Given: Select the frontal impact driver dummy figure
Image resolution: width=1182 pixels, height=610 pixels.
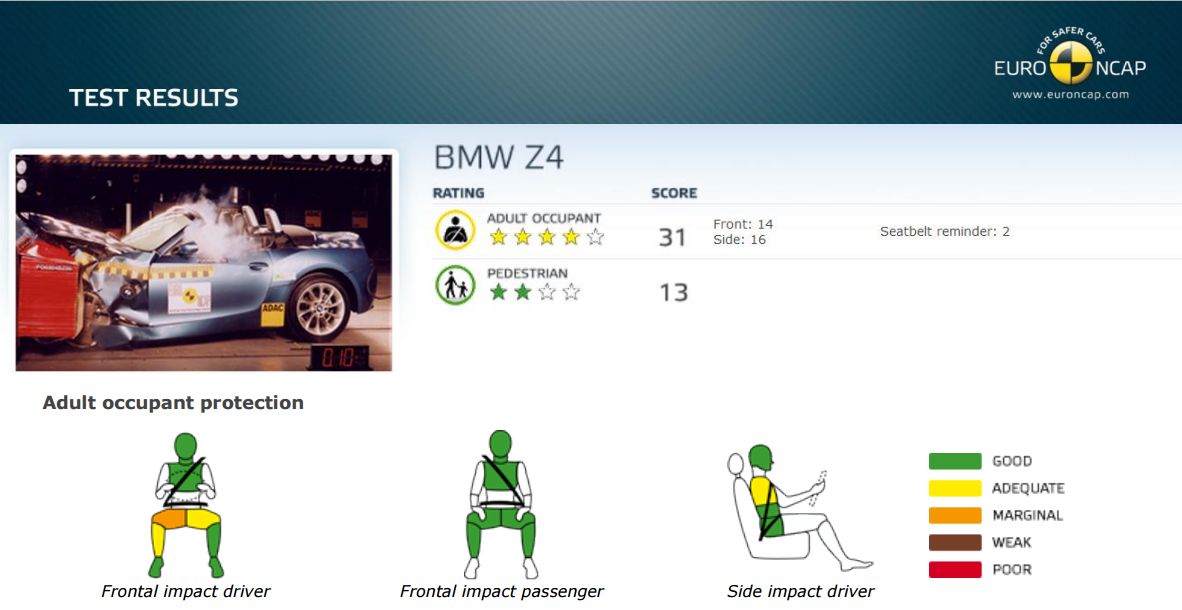Looking at the screenshot, I should [x=185, y=504].
